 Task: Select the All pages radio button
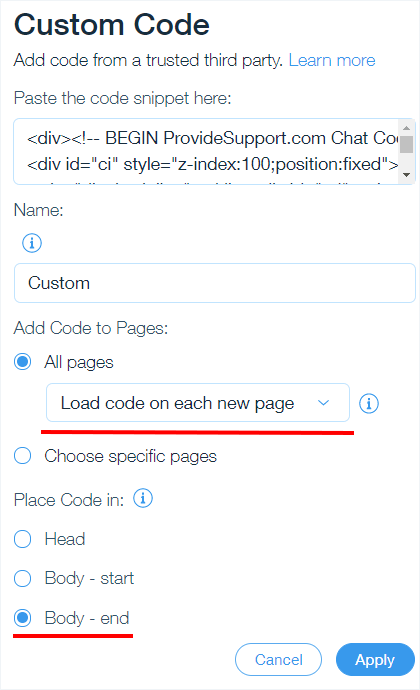[x=22, y=362]
